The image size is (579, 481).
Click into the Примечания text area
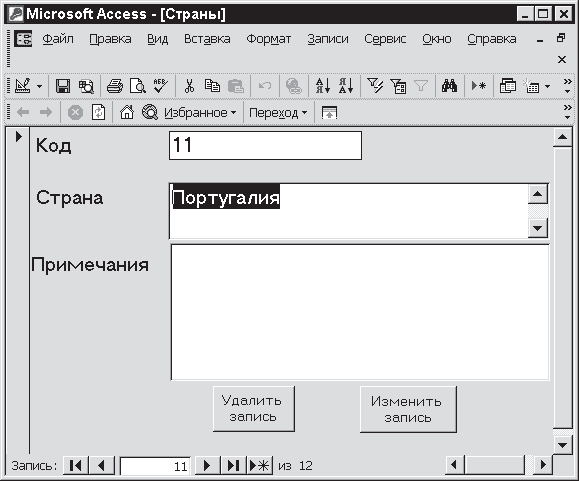click(x=360, y=312)
